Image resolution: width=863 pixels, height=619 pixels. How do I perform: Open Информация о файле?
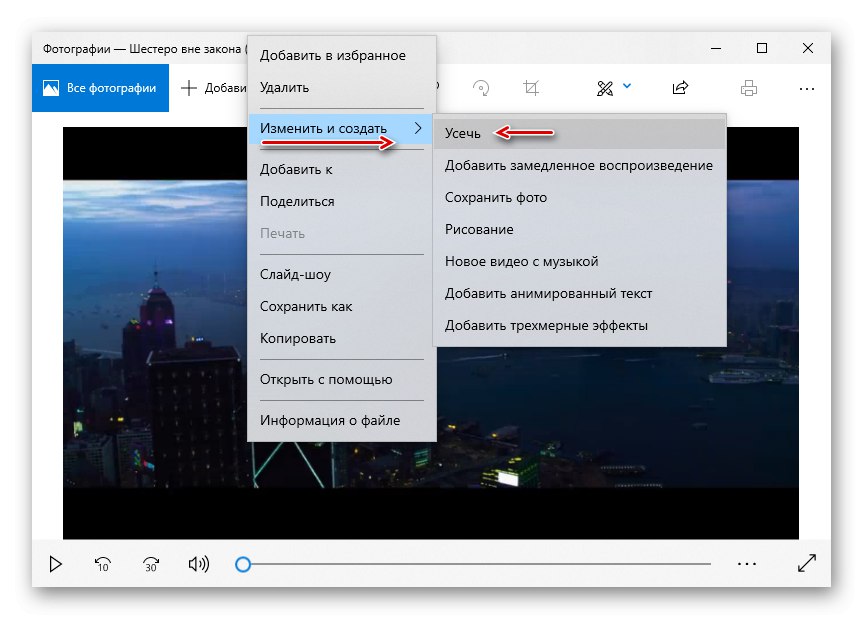tap(342, 420)
